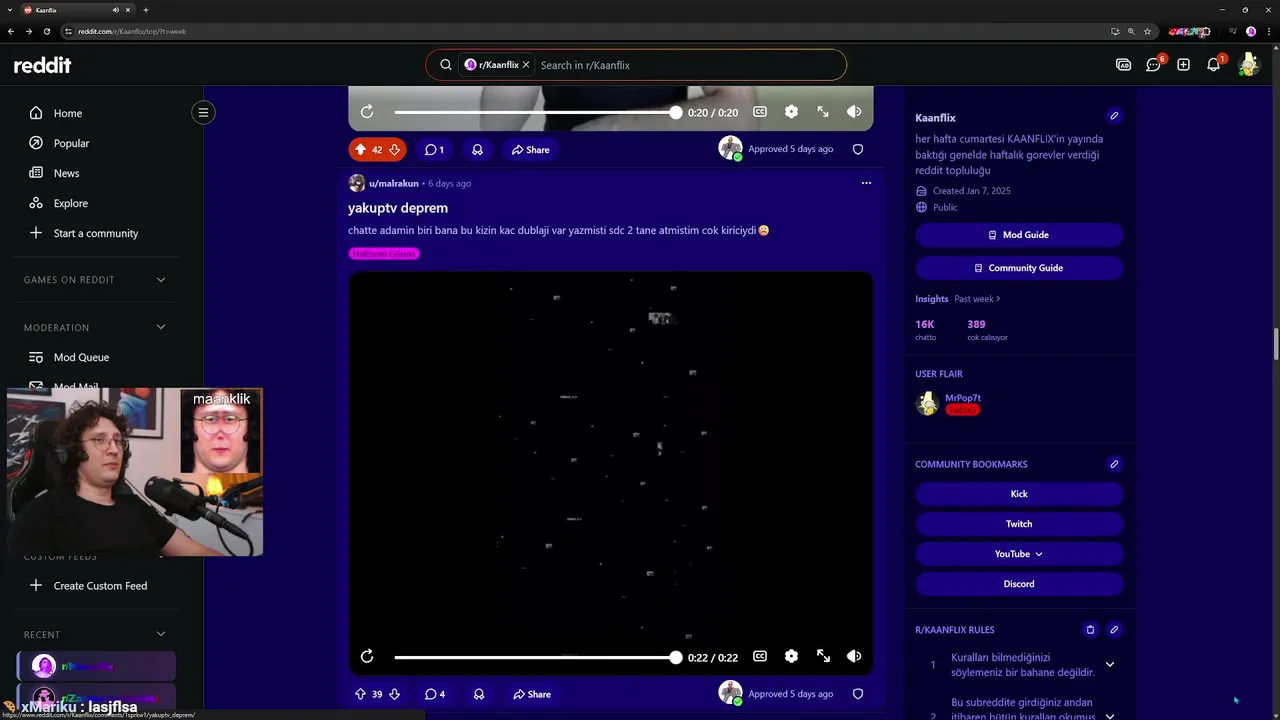This screenshot has height=720, width=1280.
Task: Expand YouTube bookmark dropdown
Action: [x=1019, y=554]
